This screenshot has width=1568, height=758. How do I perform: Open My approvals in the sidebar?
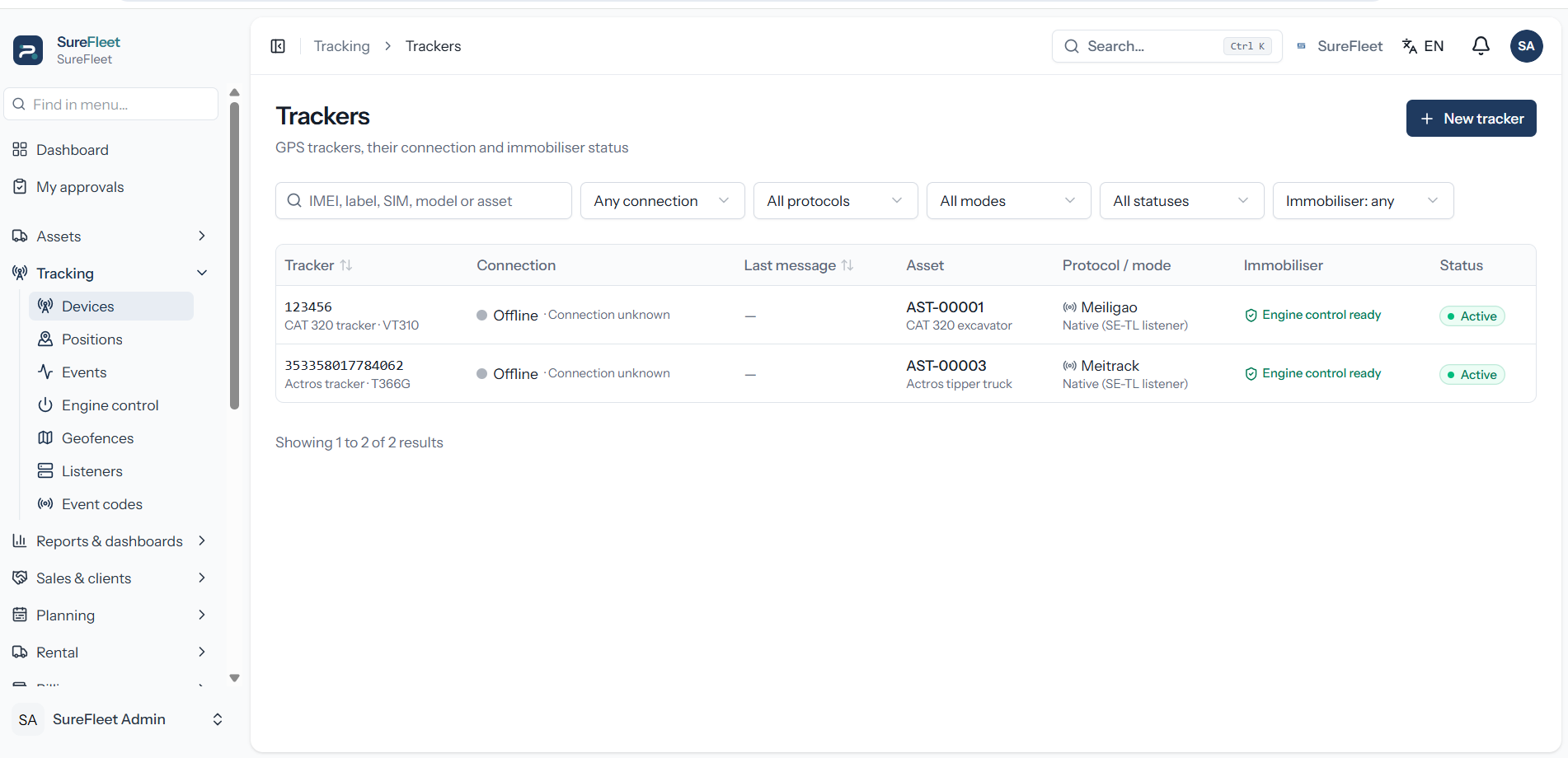click(111, 187)
